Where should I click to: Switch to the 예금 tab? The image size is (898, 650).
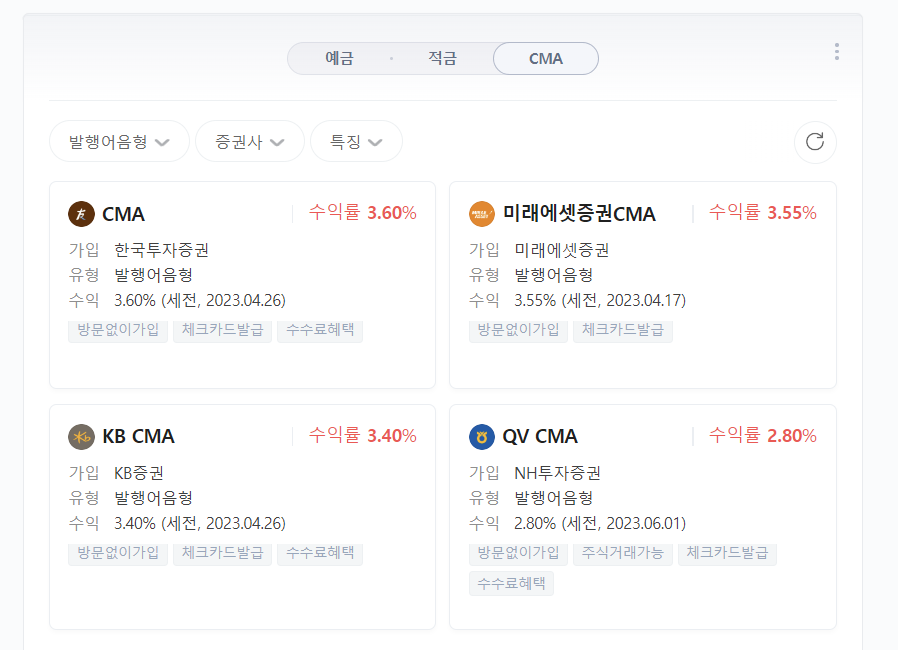(340, 58)
